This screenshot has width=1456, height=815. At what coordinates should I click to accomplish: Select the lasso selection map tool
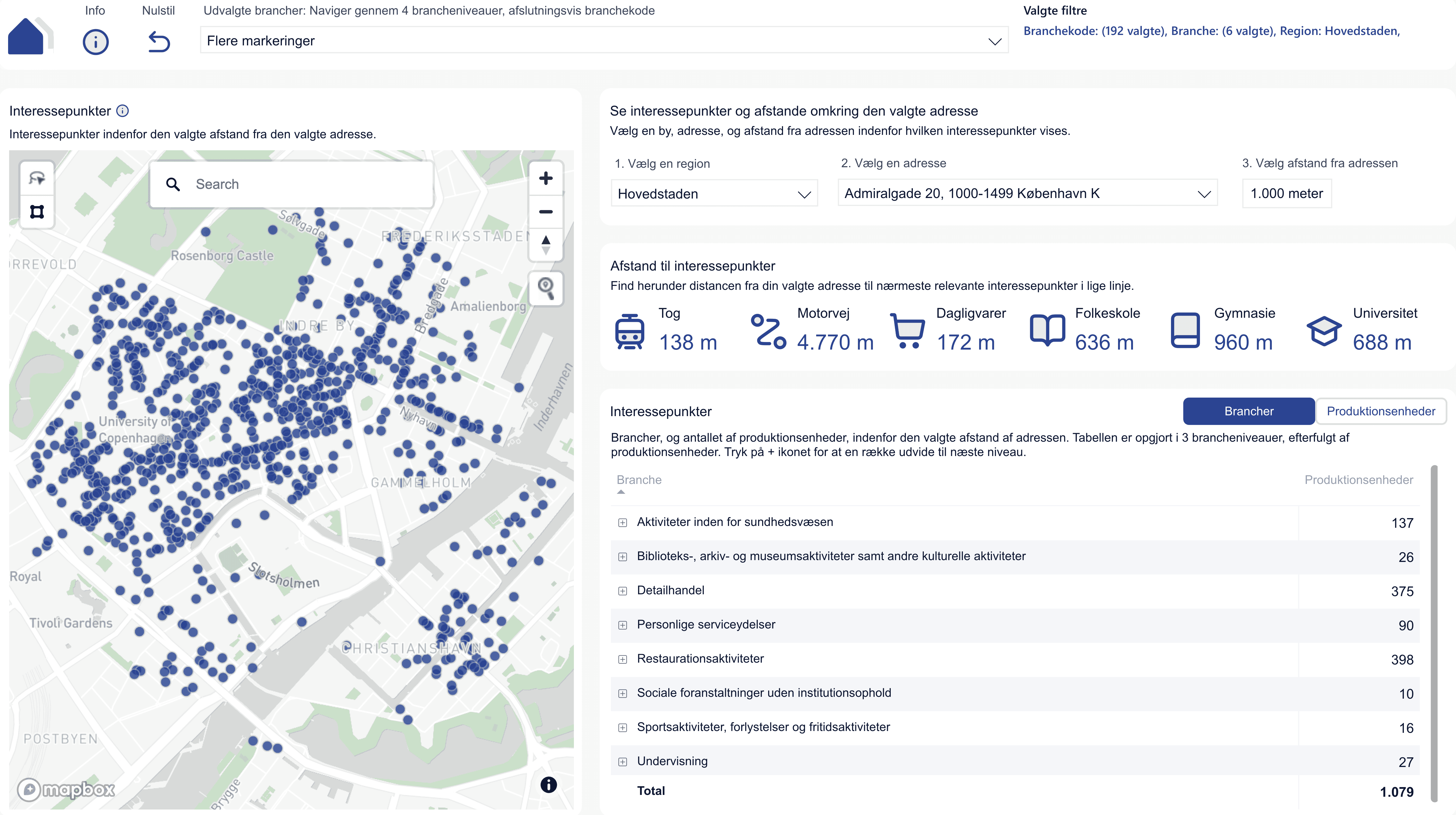click(x=37, y=179)
